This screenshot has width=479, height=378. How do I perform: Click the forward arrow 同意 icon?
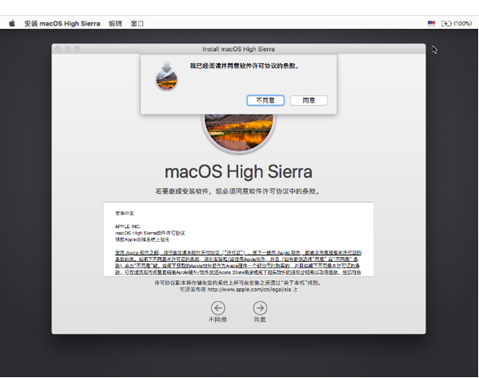260,308
